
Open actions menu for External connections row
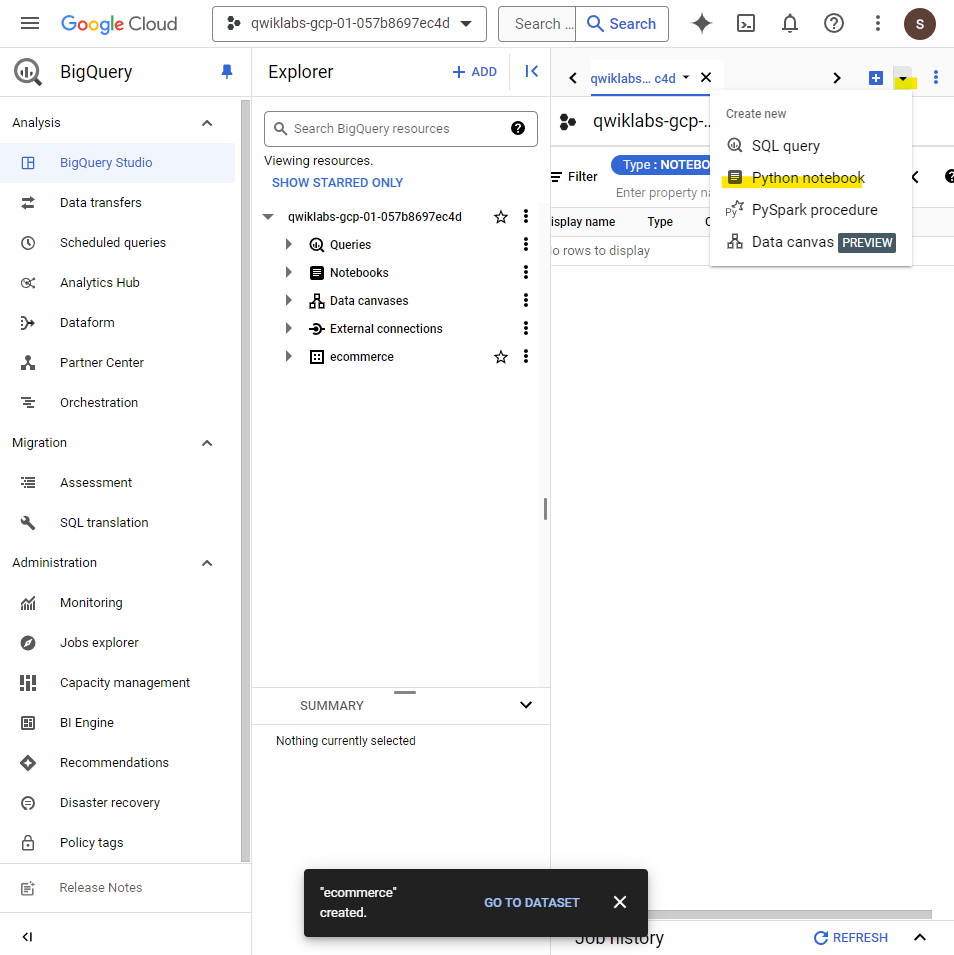[526, 329]
